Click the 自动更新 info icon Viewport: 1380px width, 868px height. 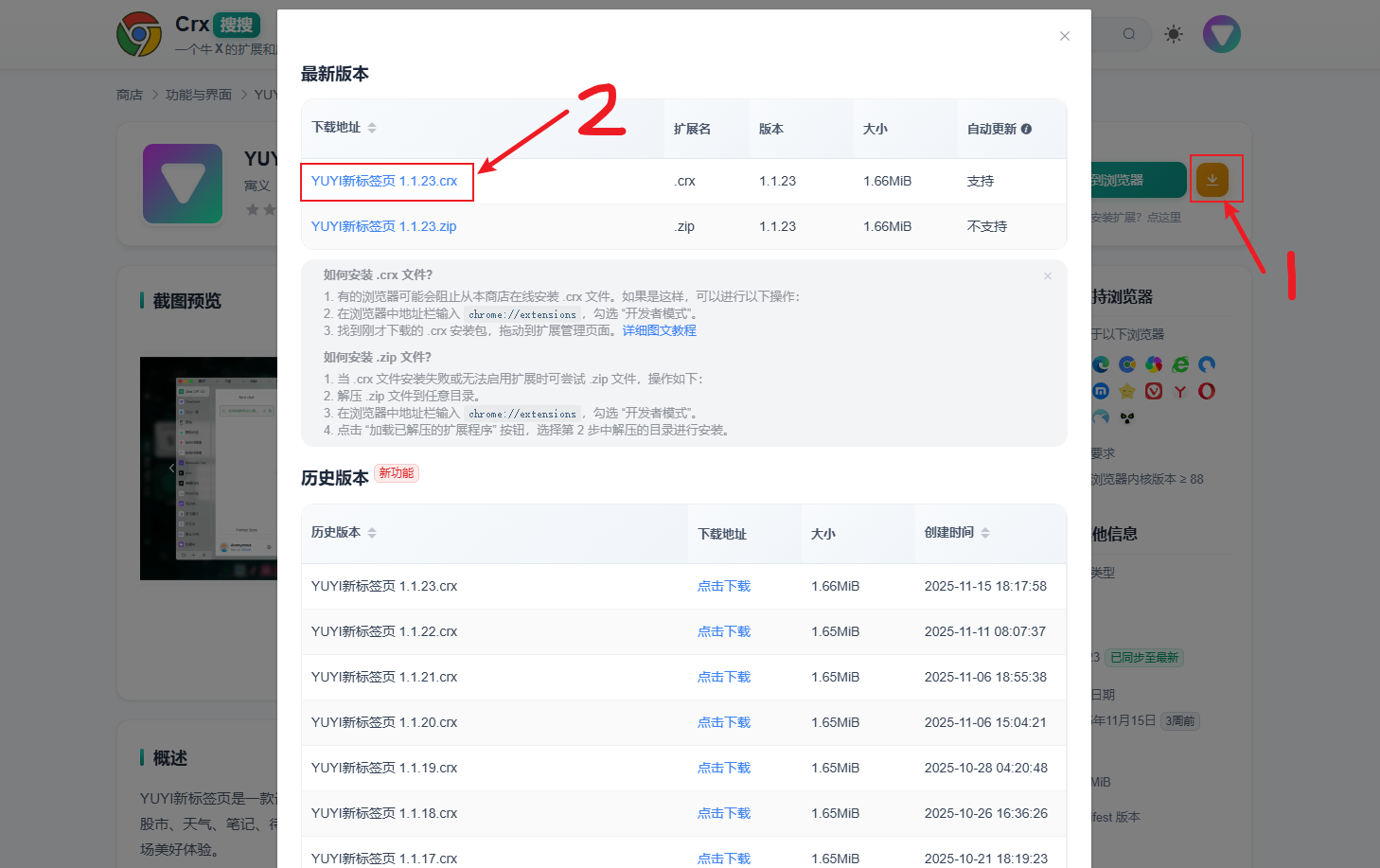tap(1027, 129)
